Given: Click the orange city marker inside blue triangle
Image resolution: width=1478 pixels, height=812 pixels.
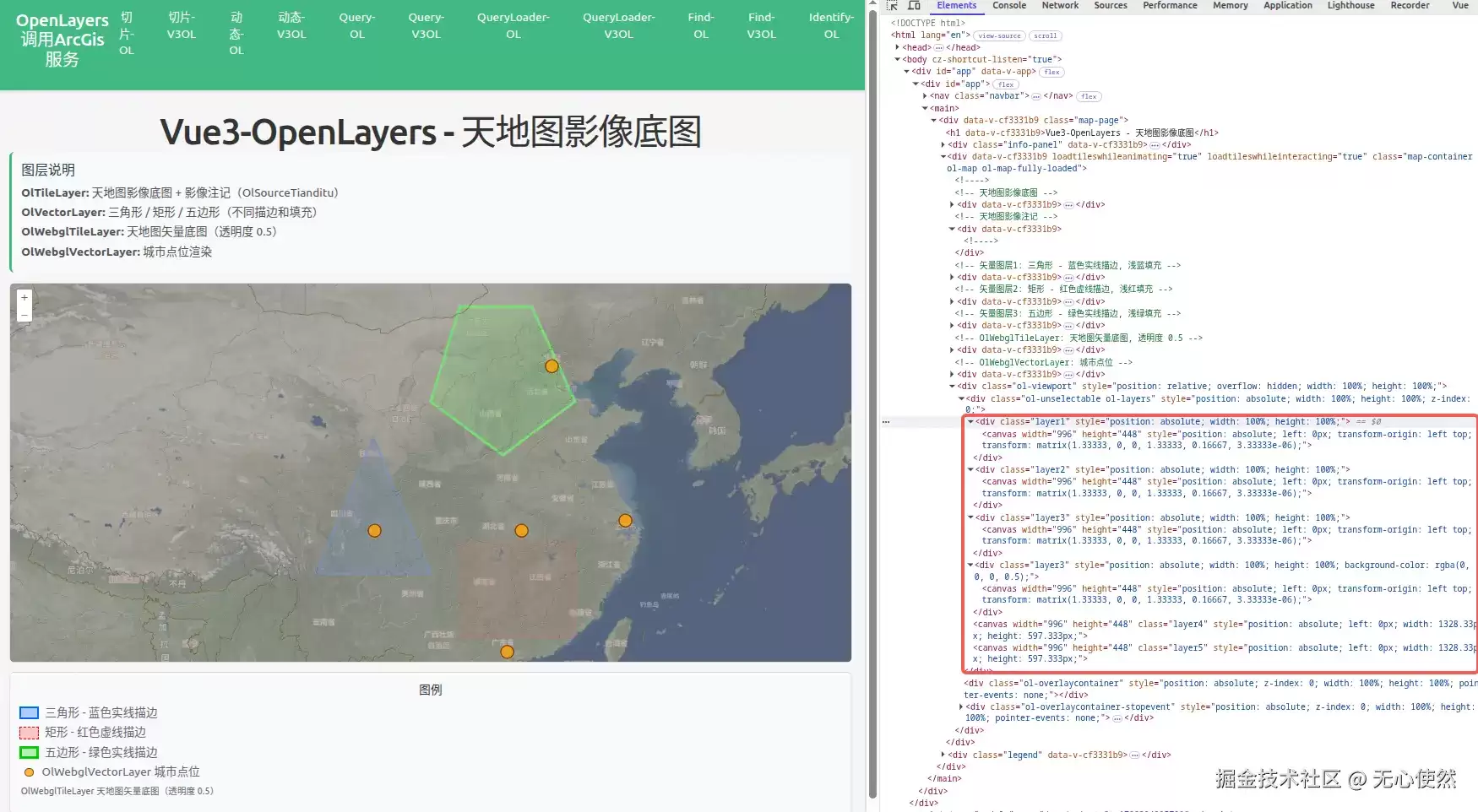Looking at the screenshot, I should point(374,531).
